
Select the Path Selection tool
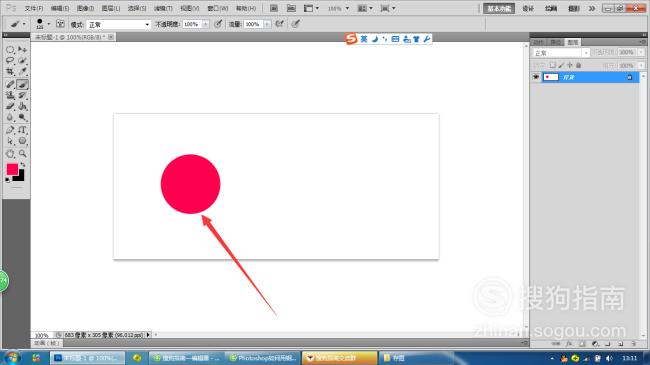10,141
